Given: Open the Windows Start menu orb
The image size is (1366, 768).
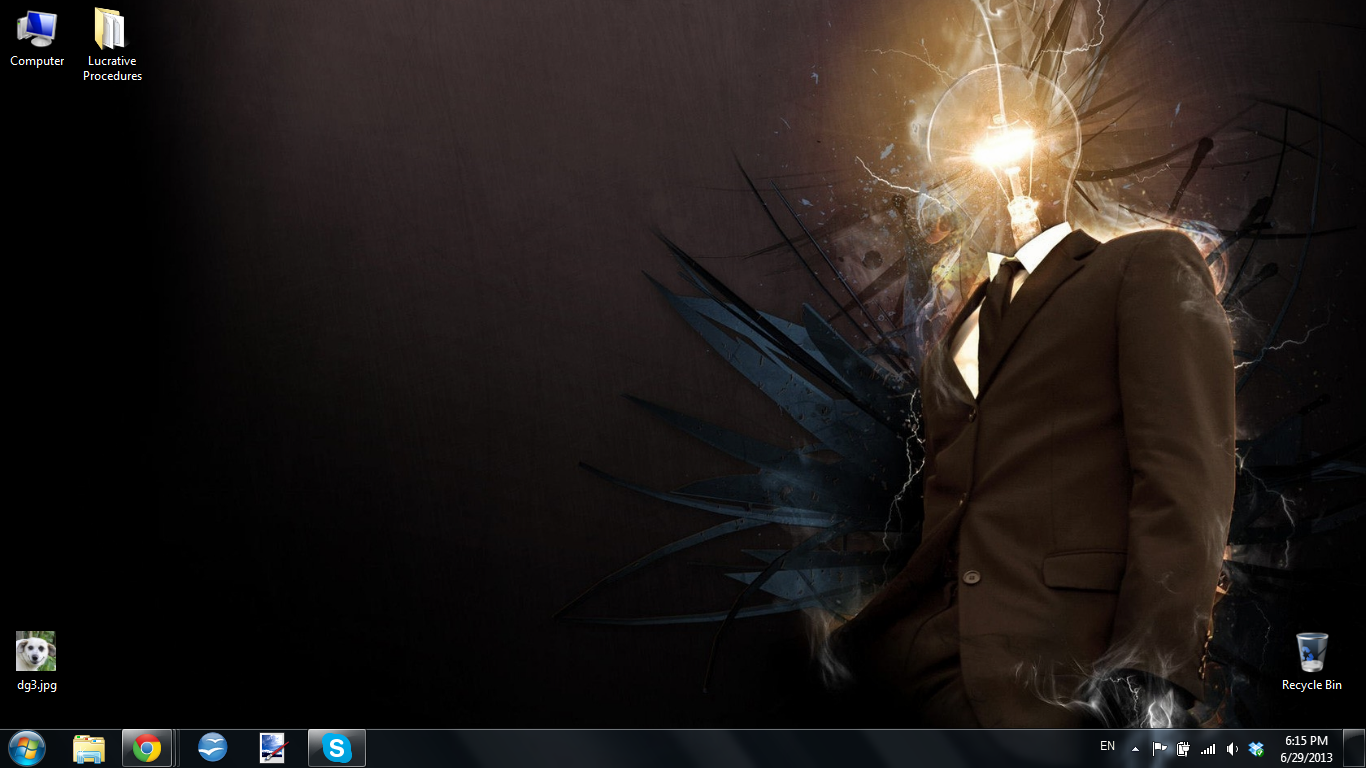Looking at the screenshot, I should point(27,748).
